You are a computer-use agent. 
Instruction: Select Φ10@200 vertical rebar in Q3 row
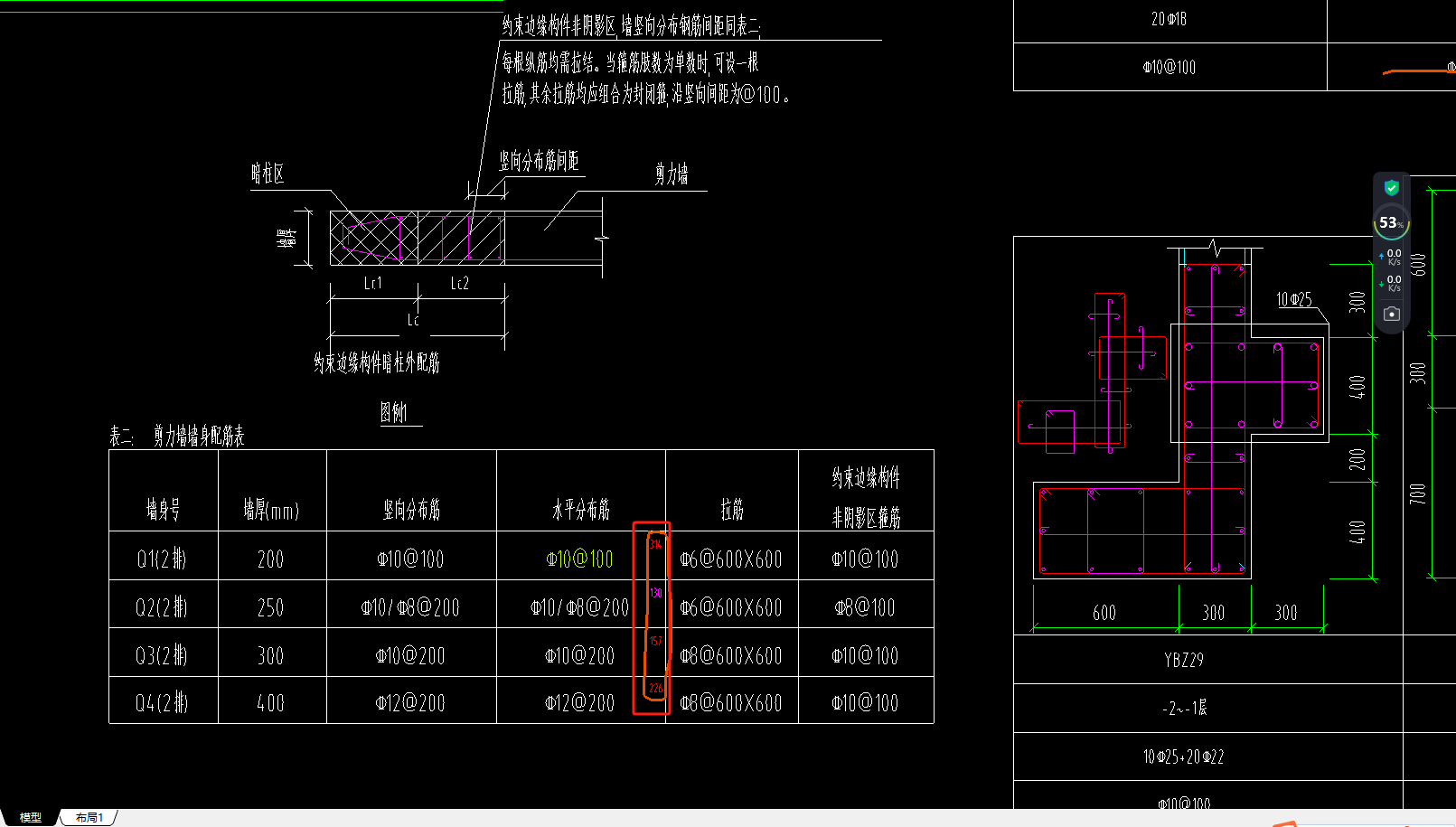click(x=410, y=656)
